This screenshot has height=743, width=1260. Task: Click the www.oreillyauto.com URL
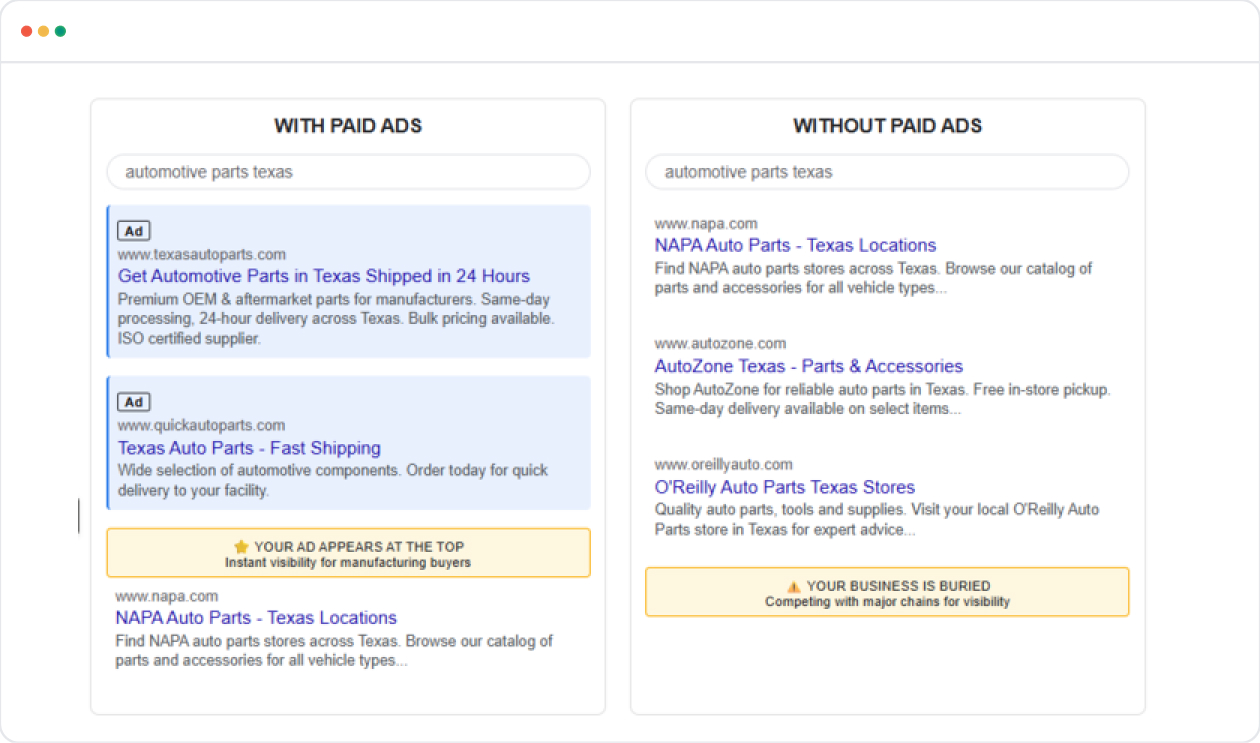tap(723, 464)
